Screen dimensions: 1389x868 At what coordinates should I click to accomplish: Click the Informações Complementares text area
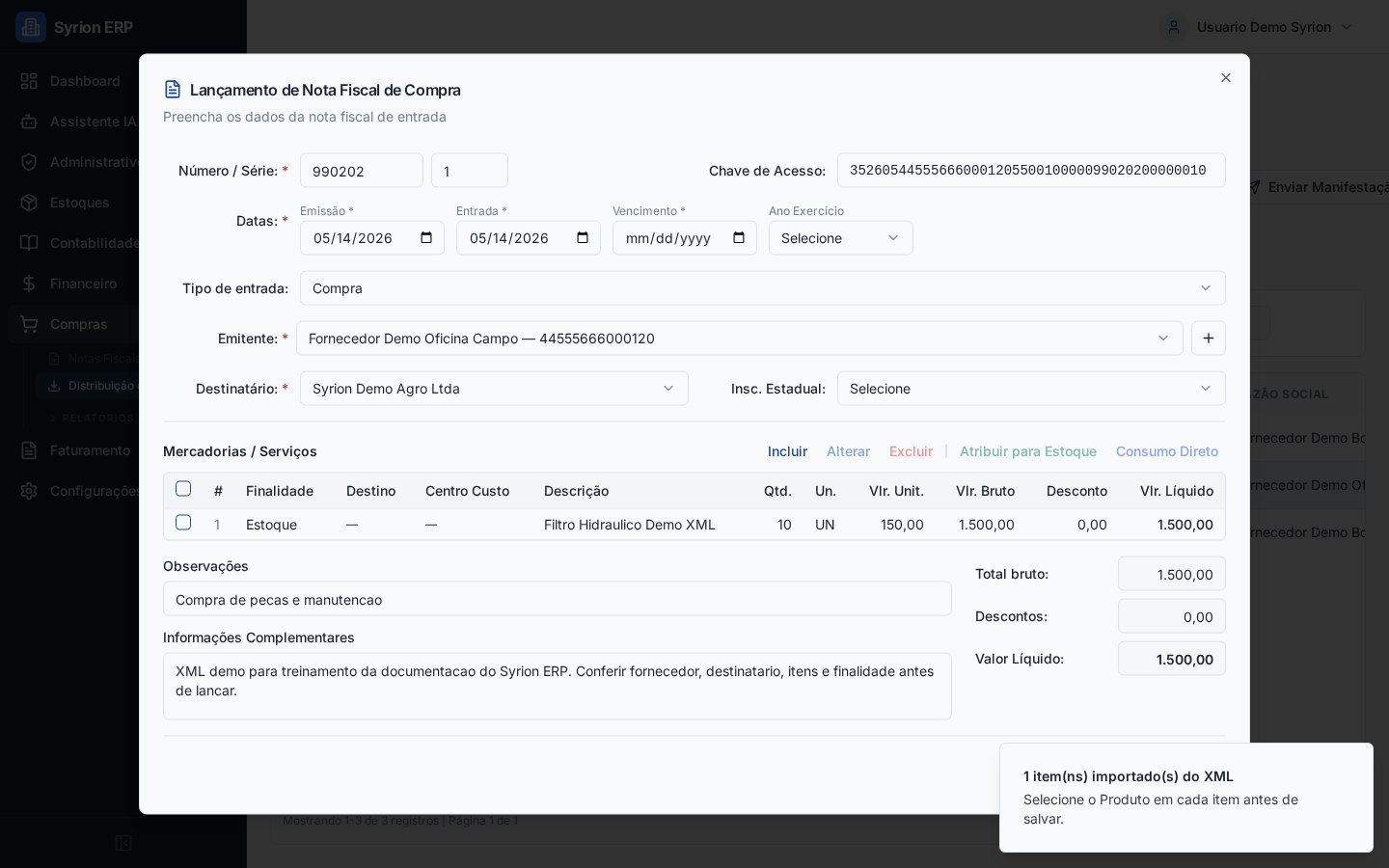[x=558, y=687]
